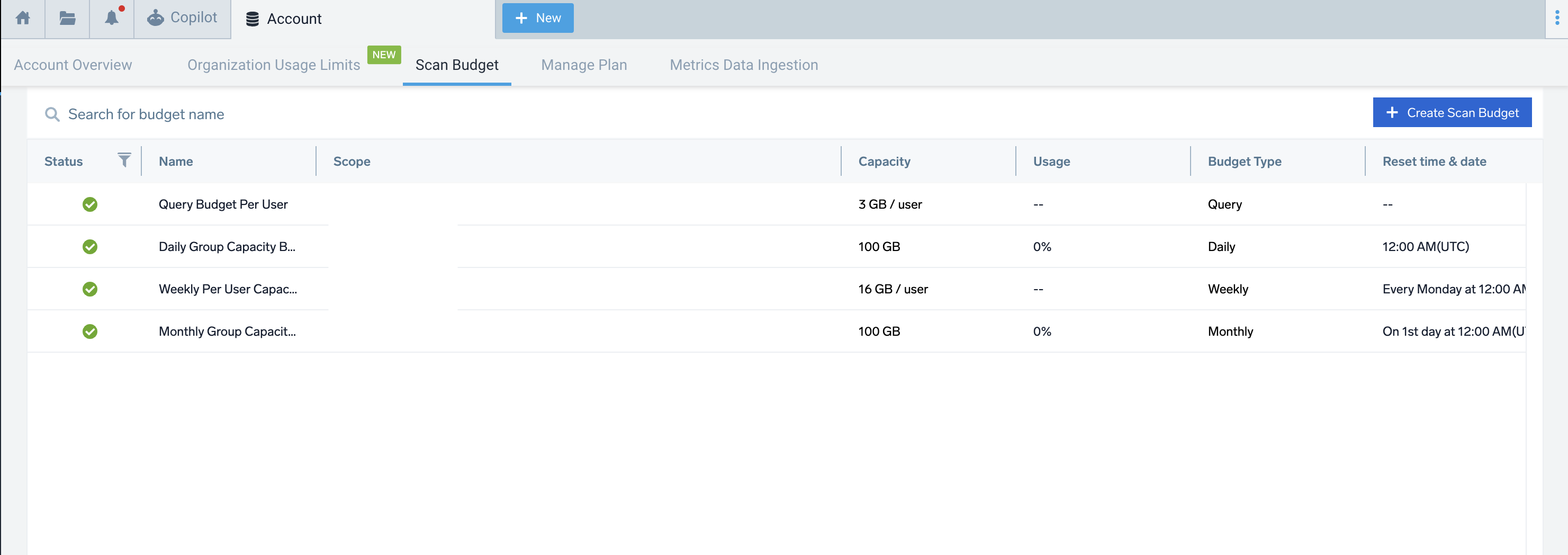Go to the Manage Plan tab

point(583,65)
